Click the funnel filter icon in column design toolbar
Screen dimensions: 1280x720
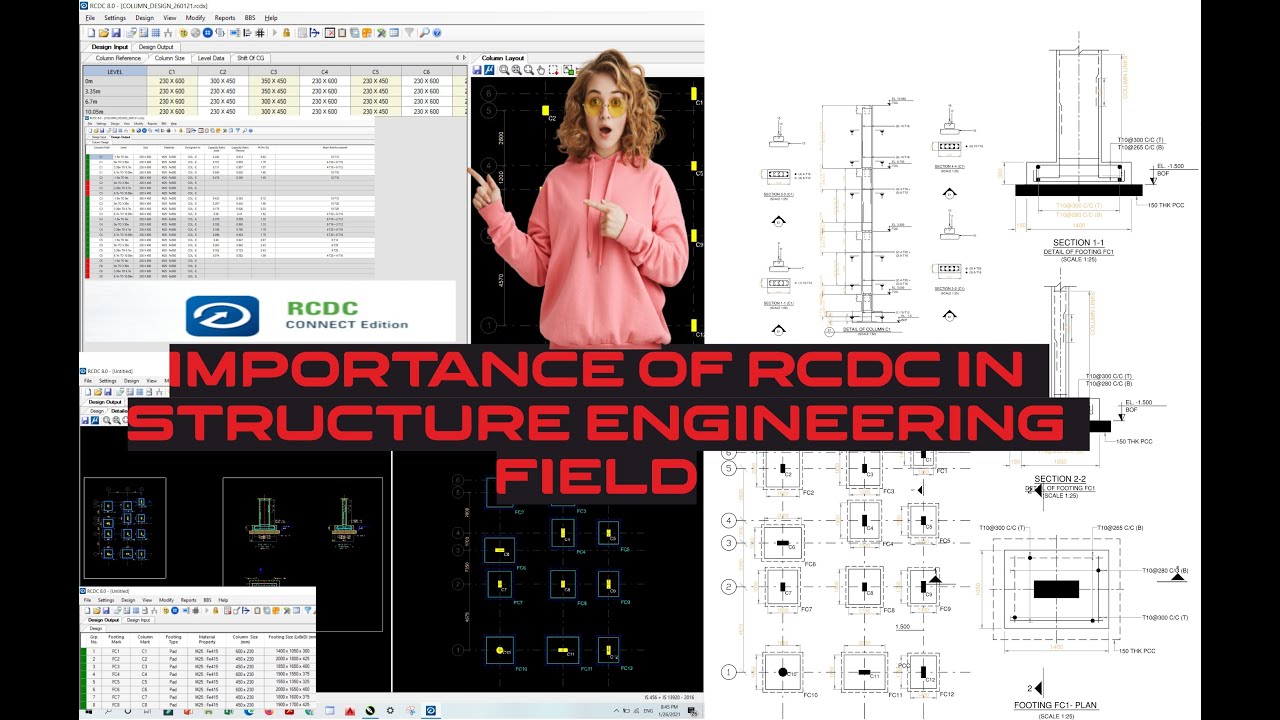(408, 33)
